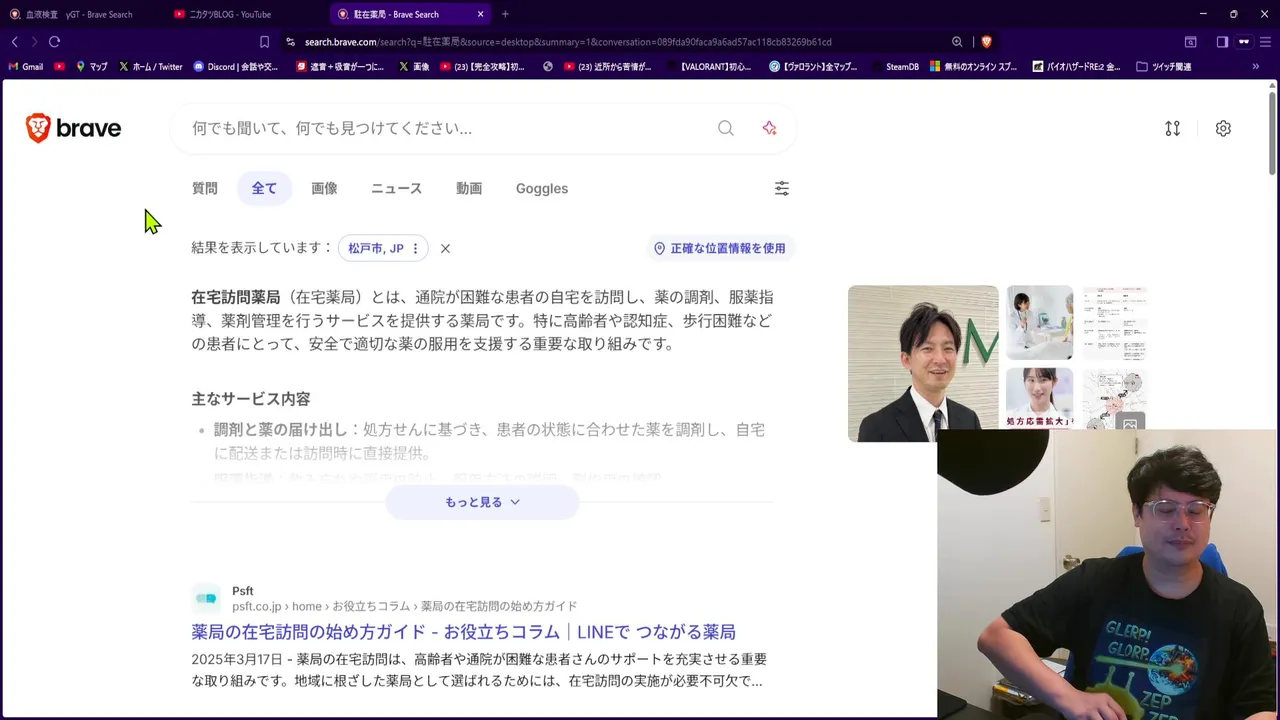Open the pharmacist at counter thumbnail

tap(1040, 323)
